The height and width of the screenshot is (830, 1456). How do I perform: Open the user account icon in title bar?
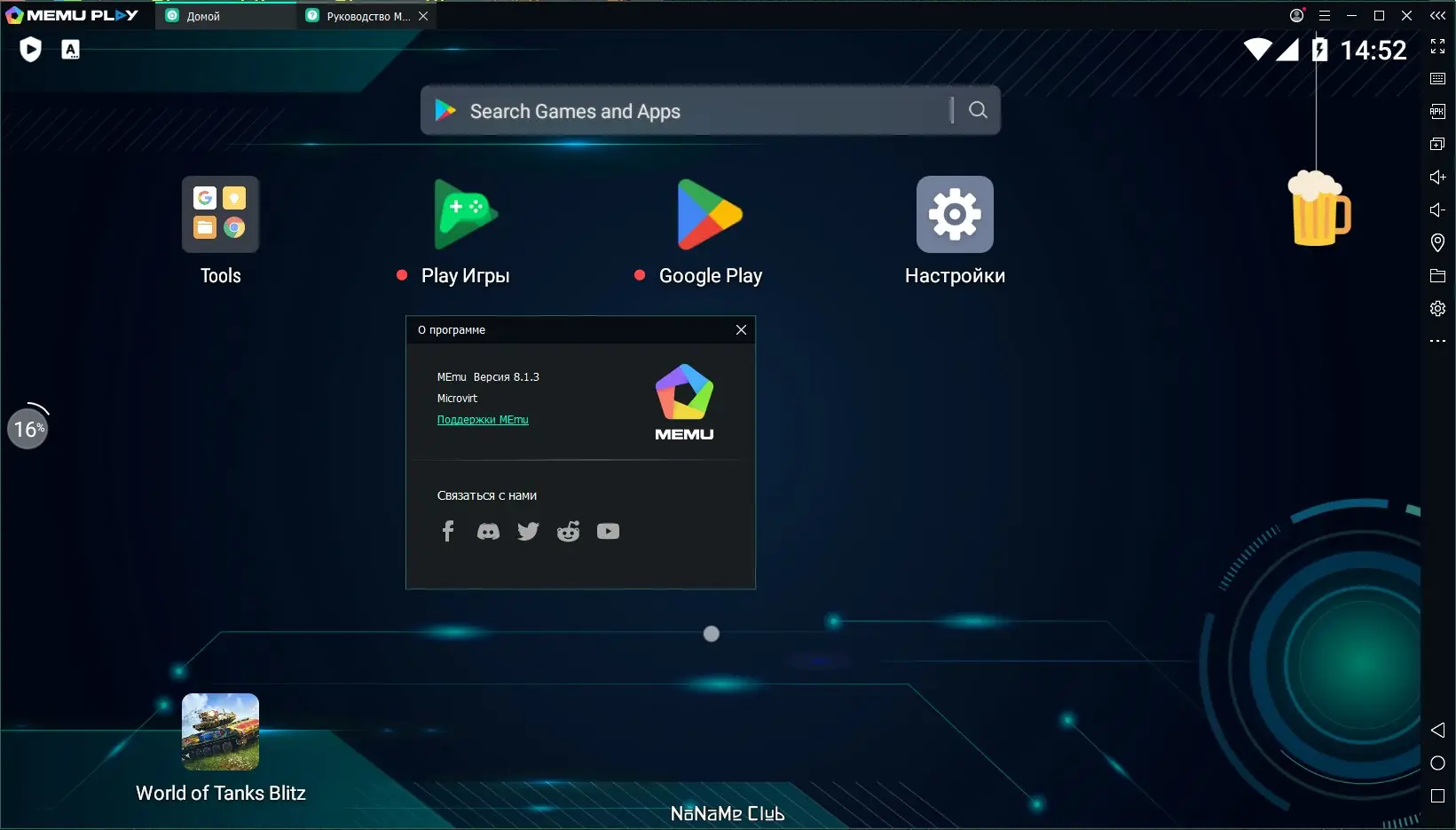(1297, 15)
